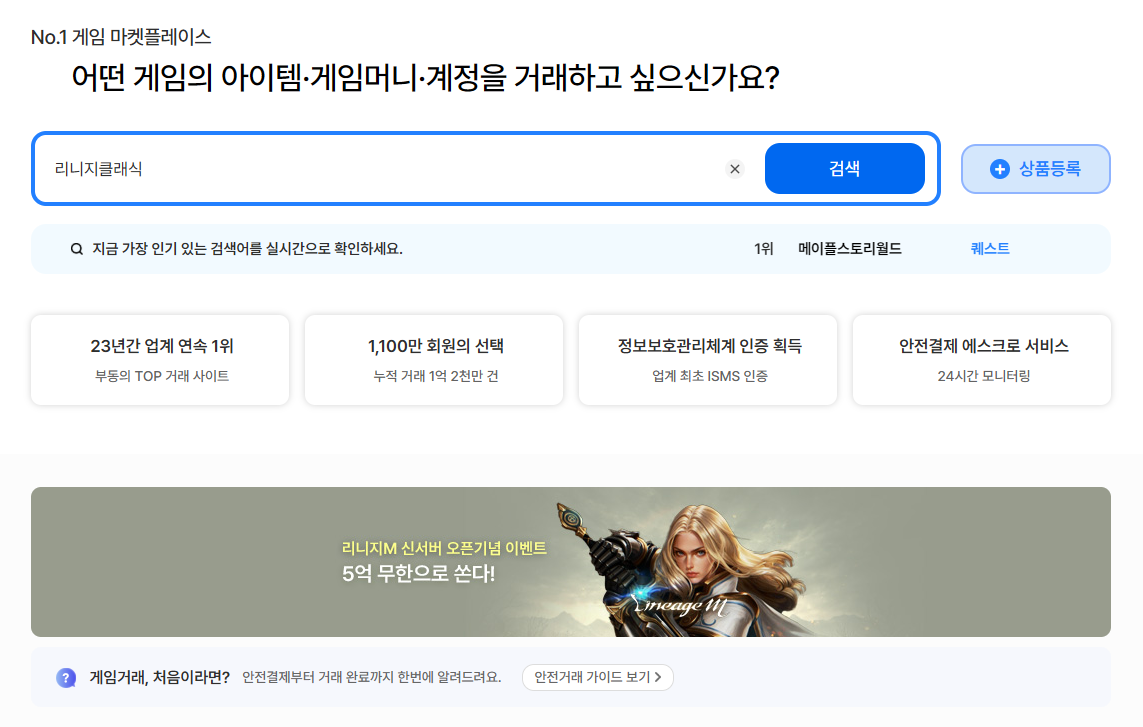Screen dimensions: 1143x727
Task: Click the 부동의 TOP 거래 사이트 text
Action: pyautogui.click(x=162, y=376)
